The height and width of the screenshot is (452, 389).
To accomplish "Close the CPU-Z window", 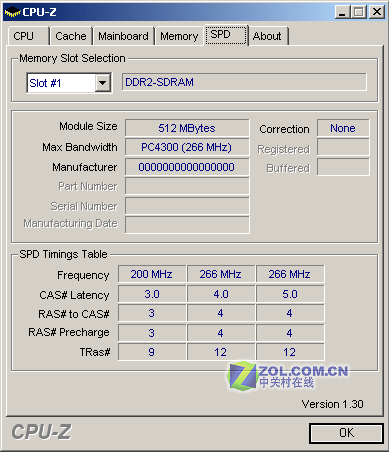I will pos(377,12).
